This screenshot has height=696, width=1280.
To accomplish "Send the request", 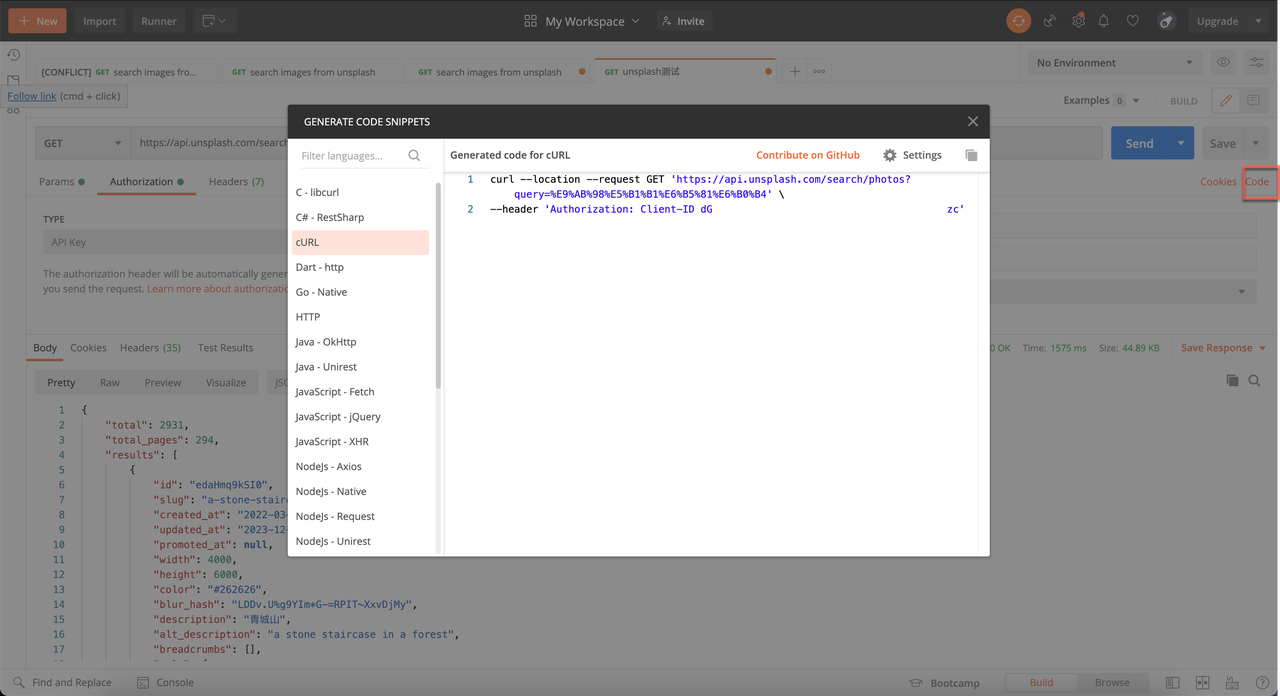I will (x=1139, y=143).
